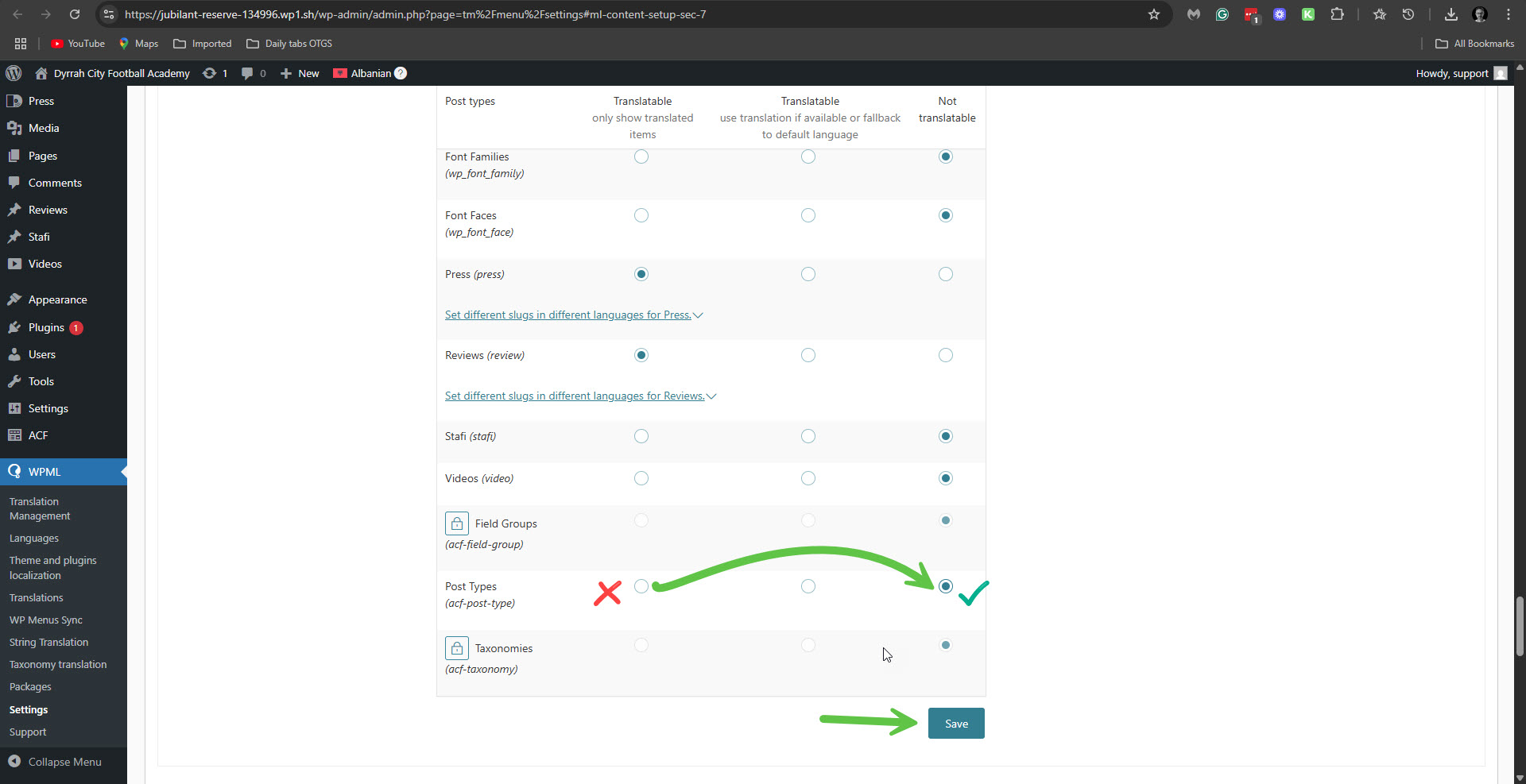Click the browser address bar URL

coord(415,14)
